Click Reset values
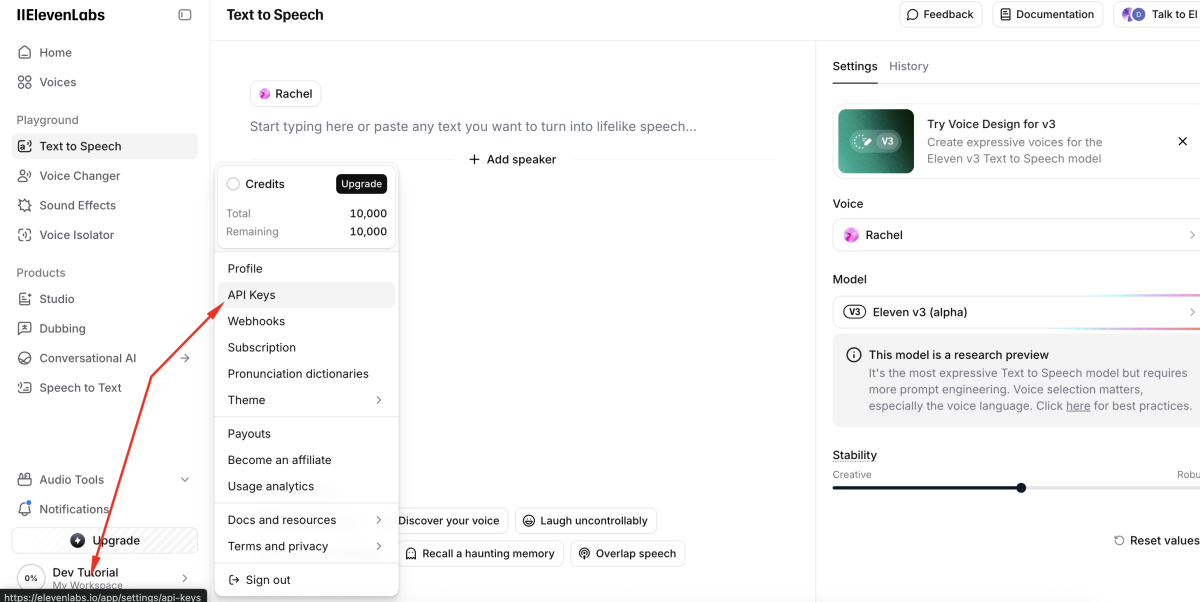The width and height of the screenshot is (1200, 602). [1157, 540]
